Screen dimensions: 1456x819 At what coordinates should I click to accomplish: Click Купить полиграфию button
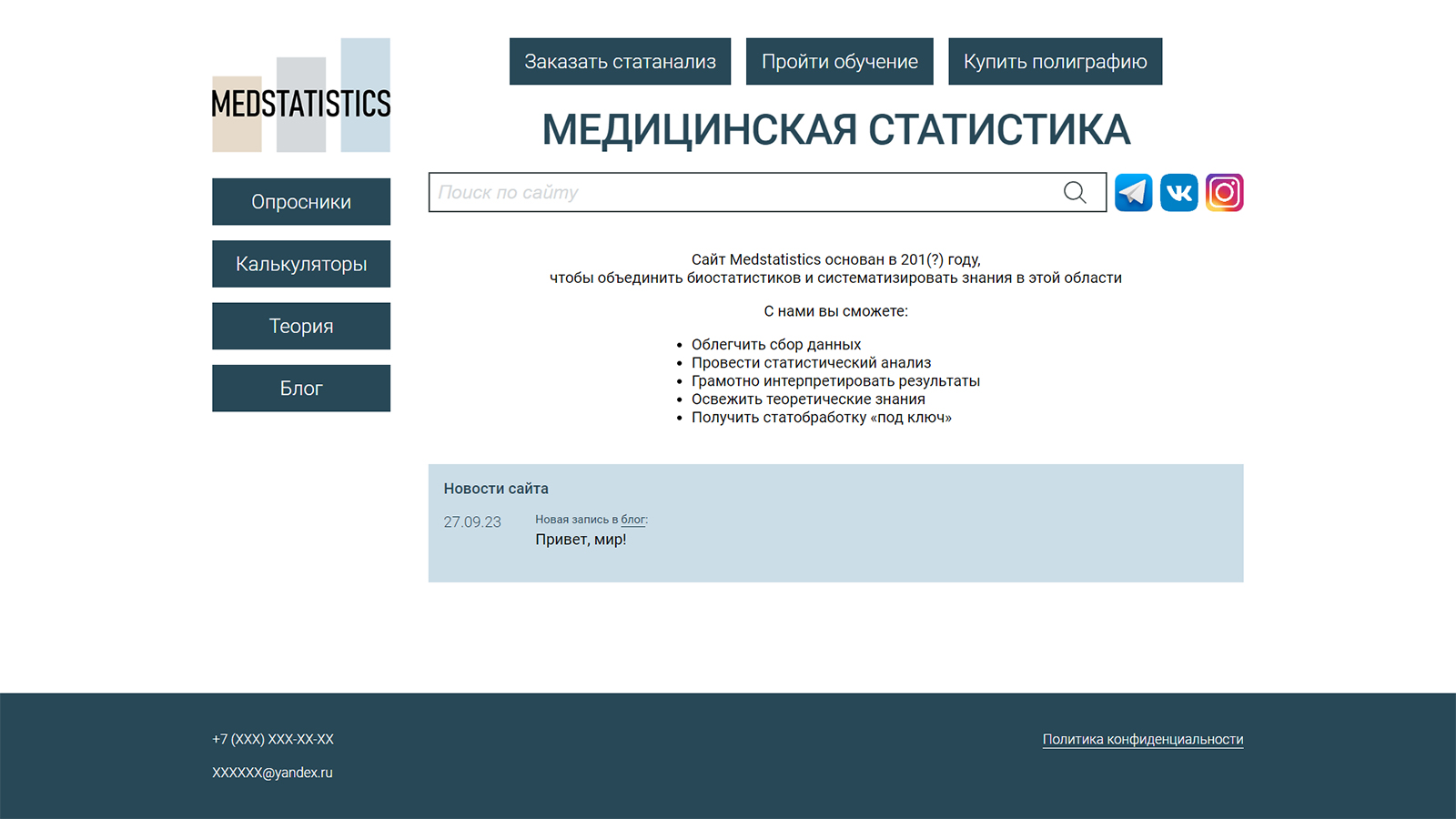coord(1056,62)
